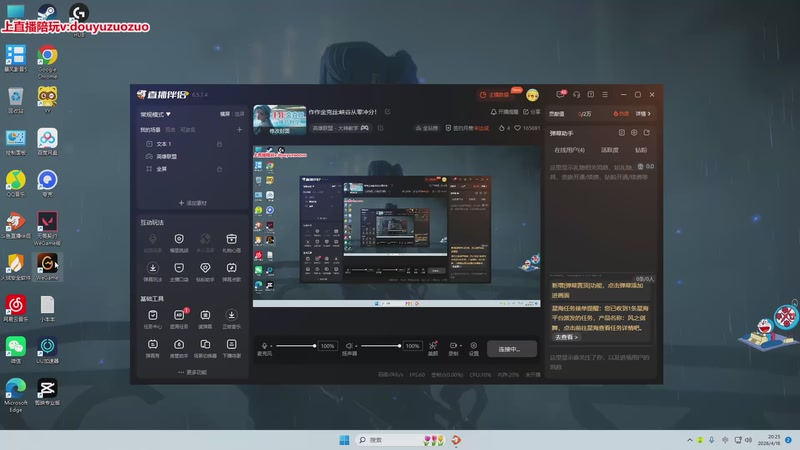The image size is (800, 450).
Task: Click the microphone volume slider handle
Action: click(314, 346)
